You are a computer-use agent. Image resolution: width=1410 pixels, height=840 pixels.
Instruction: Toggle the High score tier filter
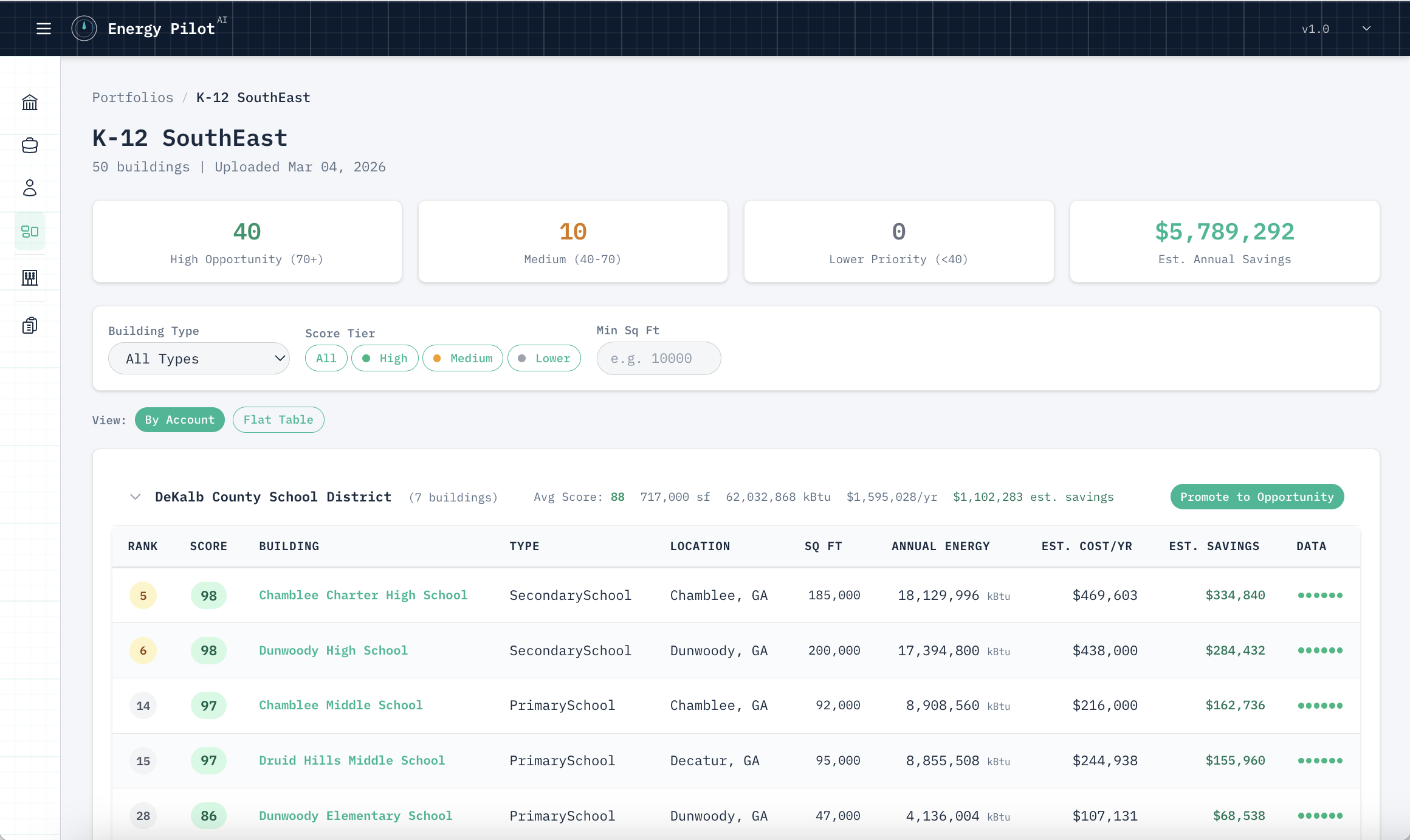(x=385, y=358)
